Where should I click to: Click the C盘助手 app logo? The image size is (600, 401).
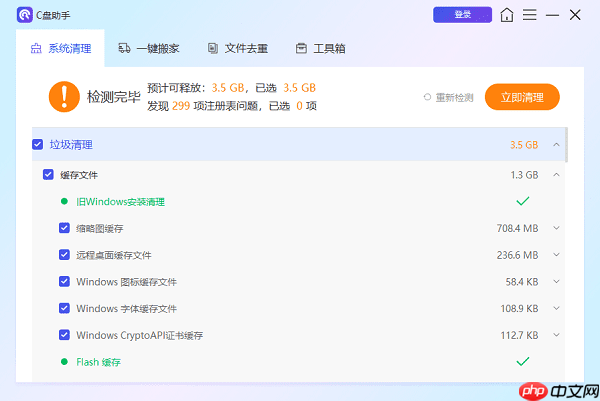[24, 15]
